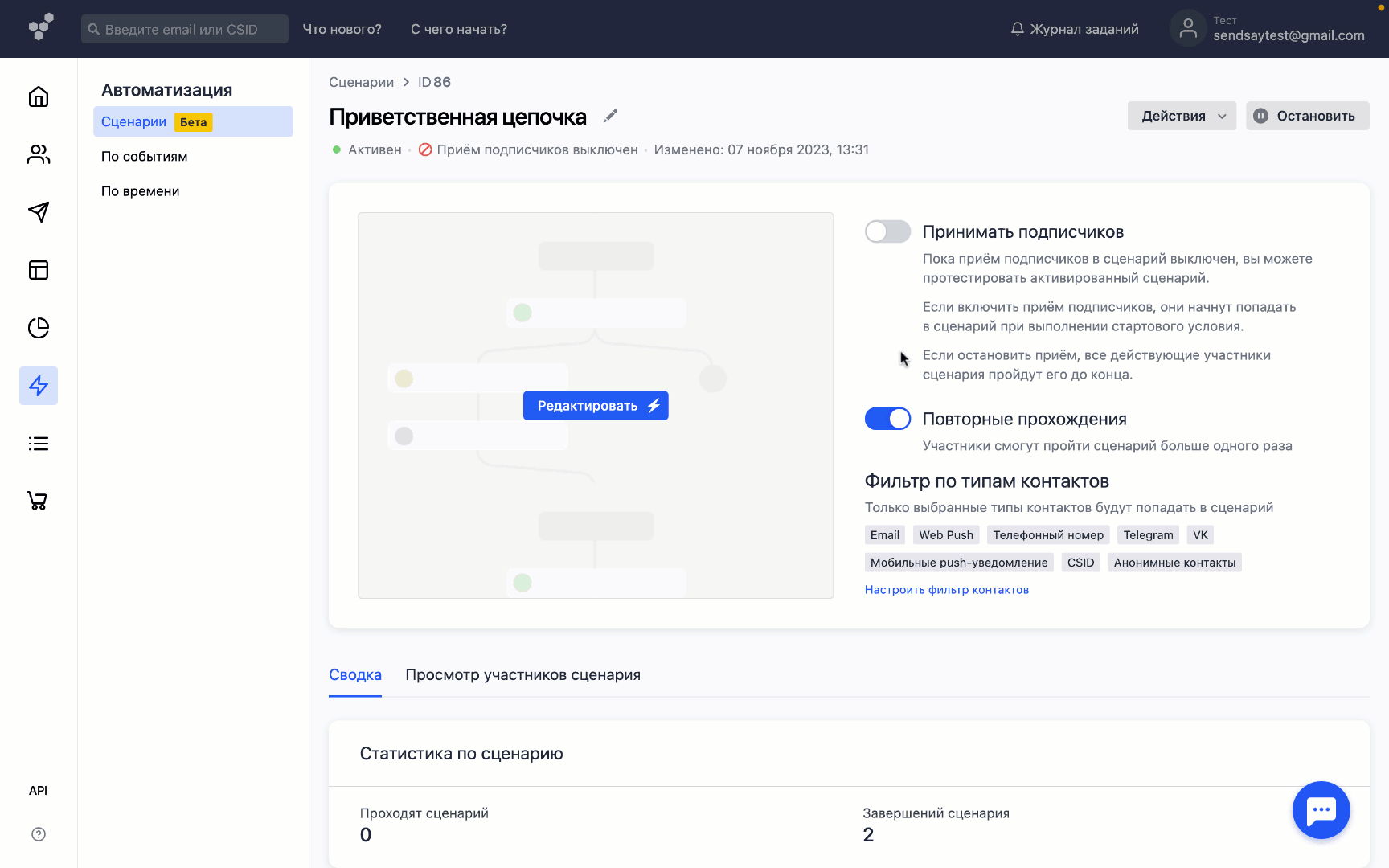Open the notifications bell icon
This screenshot has width=1389, height=868.
tap(1016, 28)
